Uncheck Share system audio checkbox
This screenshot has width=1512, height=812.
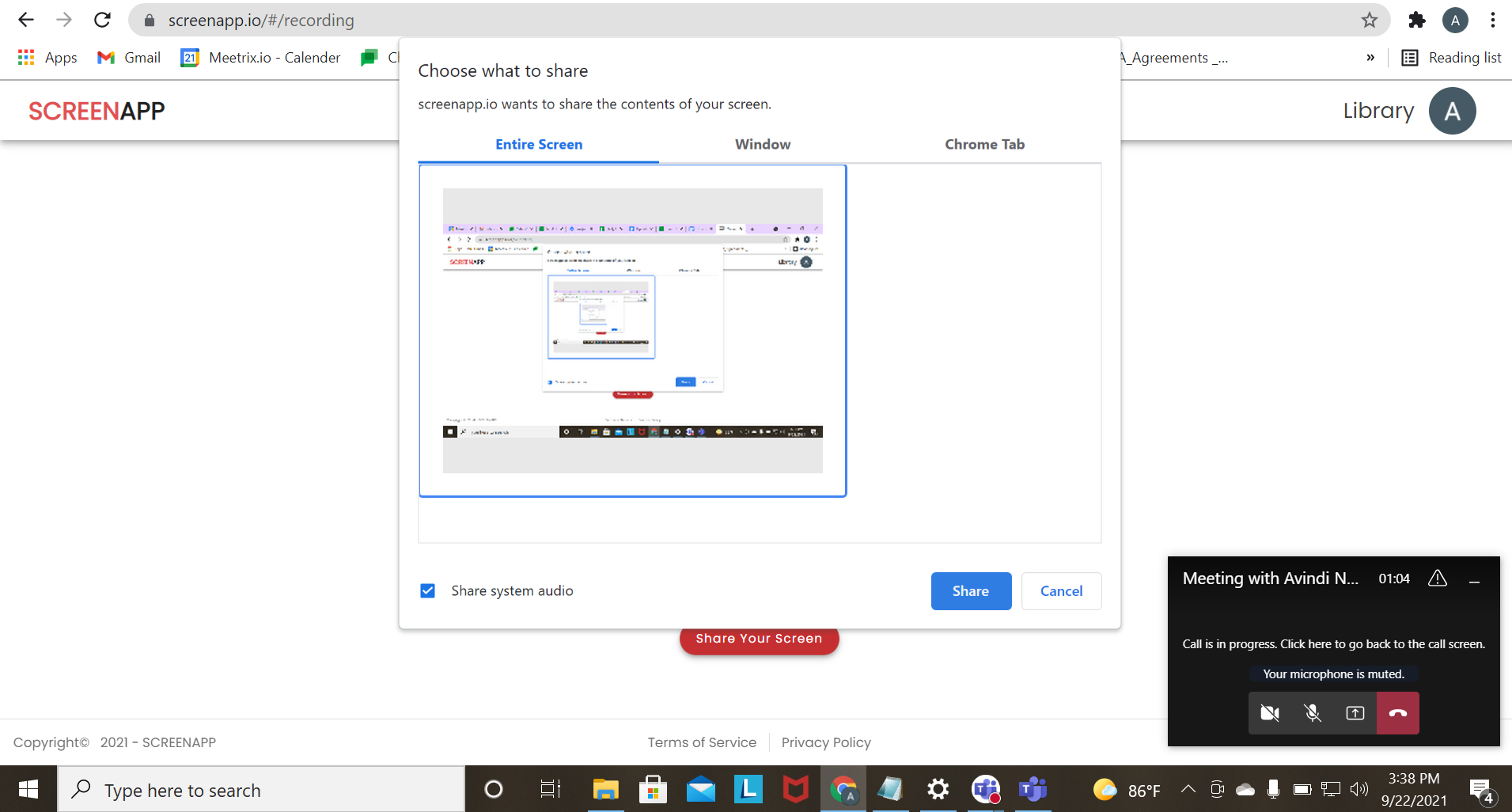[428, 591]
